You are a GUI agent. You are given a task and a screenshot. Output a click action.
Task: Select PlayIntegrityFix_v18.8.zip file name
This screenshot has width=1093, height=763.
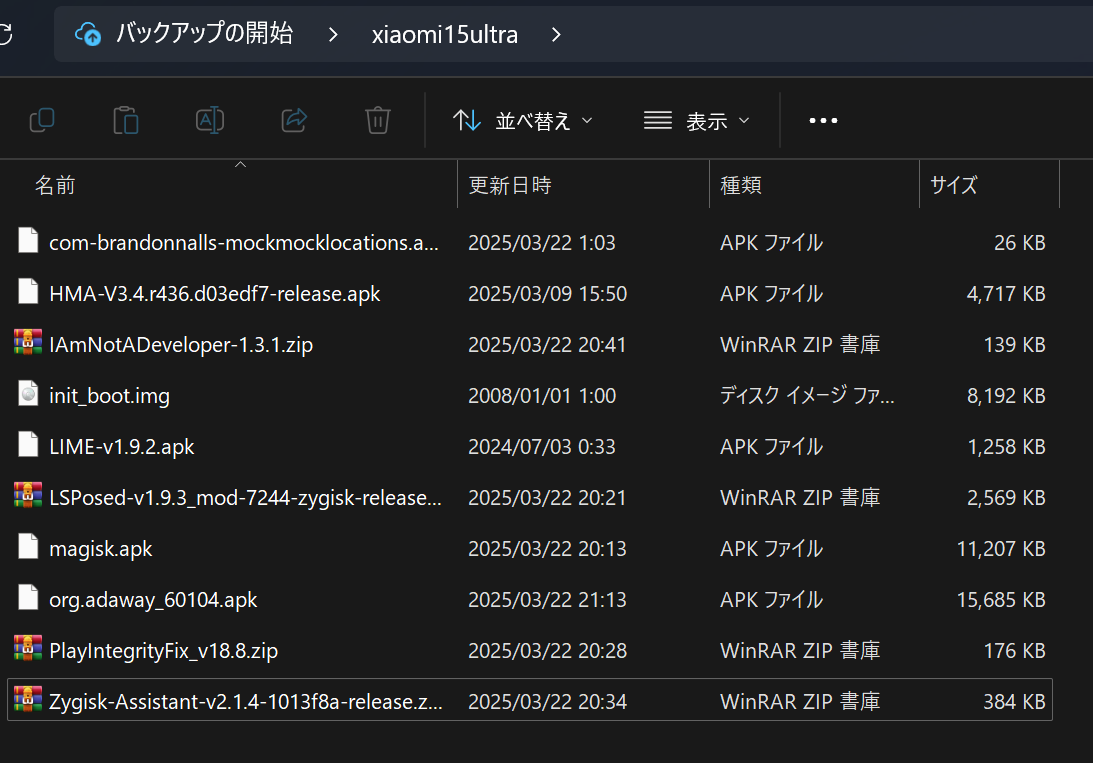coord(164,651)
